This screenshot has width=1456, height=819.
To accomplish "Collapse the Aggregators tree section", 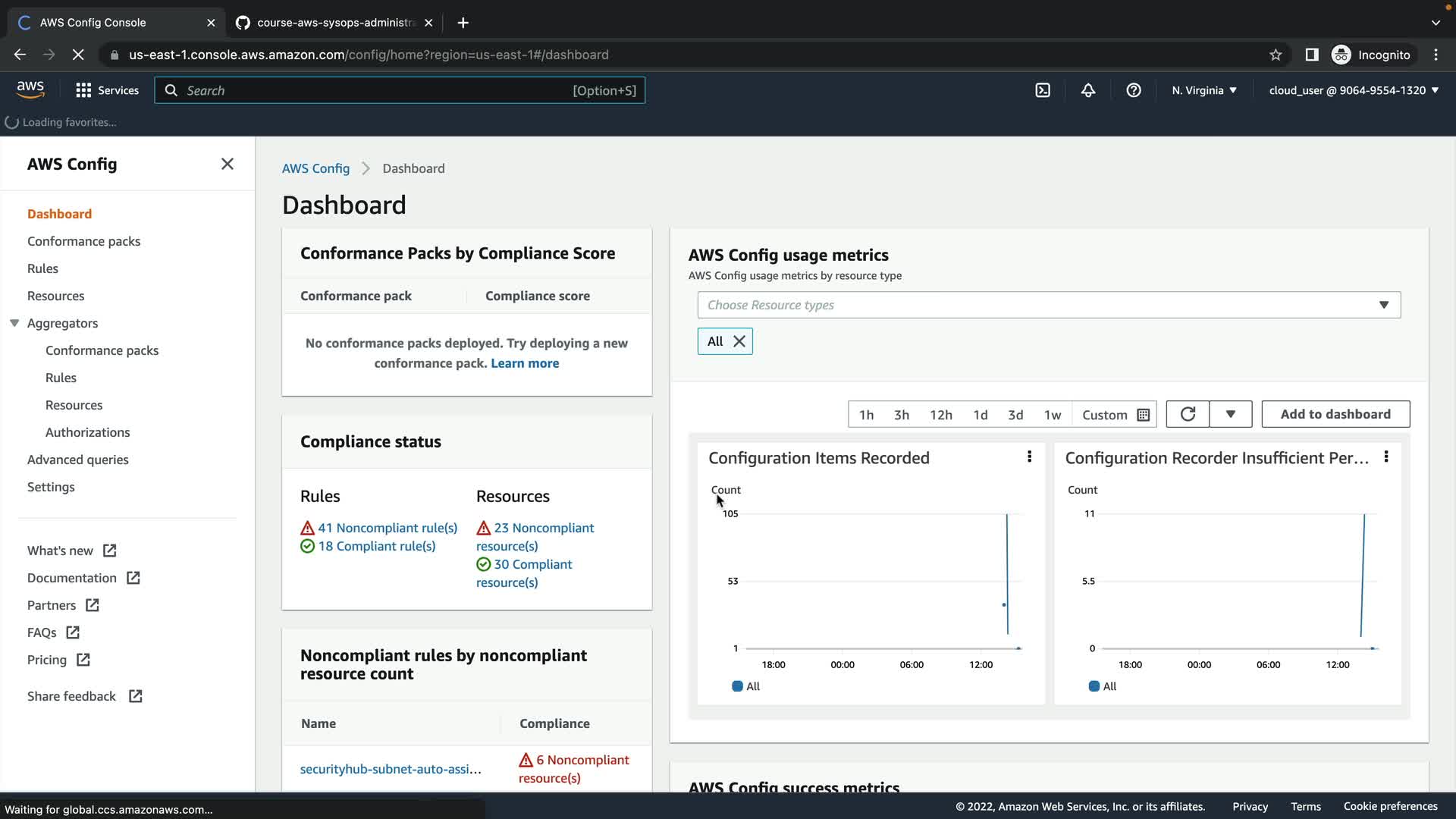I will click(14, 323).
